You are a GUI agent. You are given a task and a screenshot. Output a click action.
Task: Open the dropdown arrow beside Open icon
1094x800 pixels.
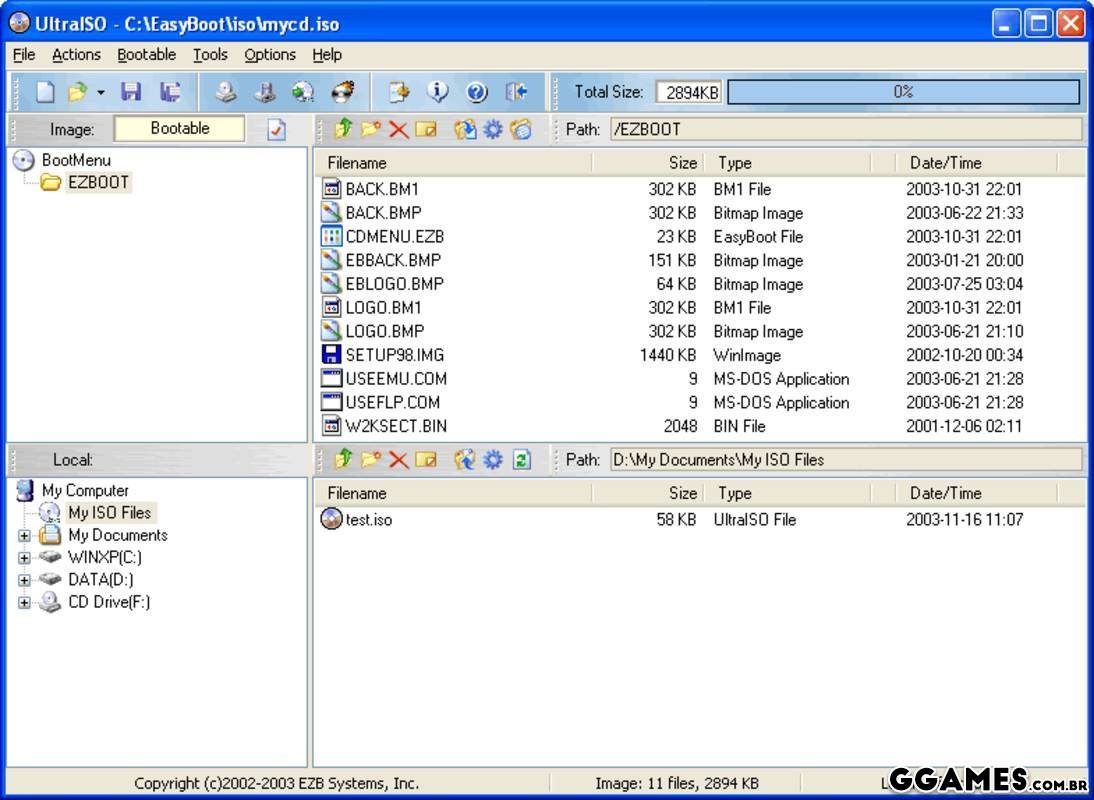pos(101,93)
